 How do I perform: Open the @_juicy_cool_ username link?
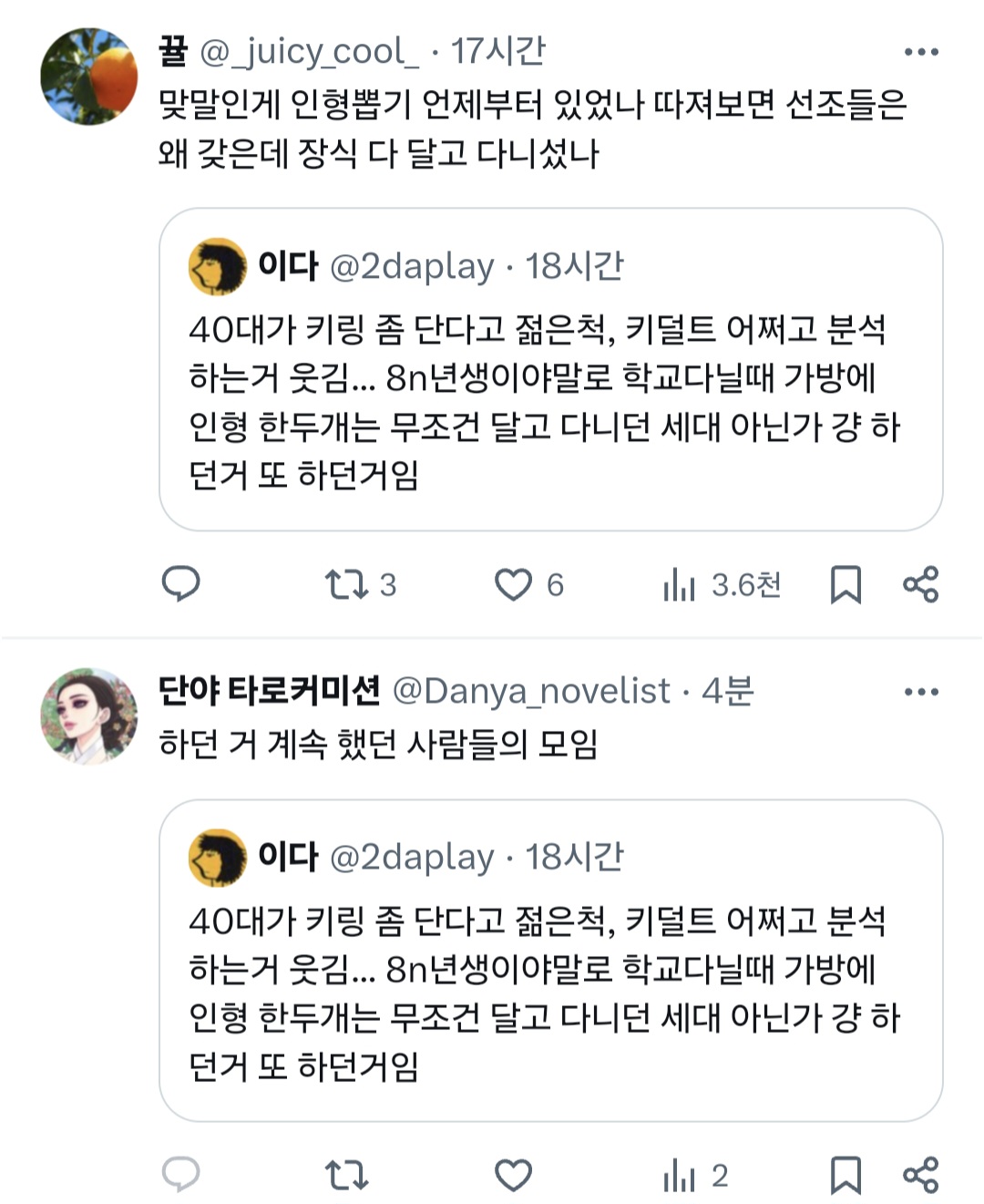coord(309,51)
